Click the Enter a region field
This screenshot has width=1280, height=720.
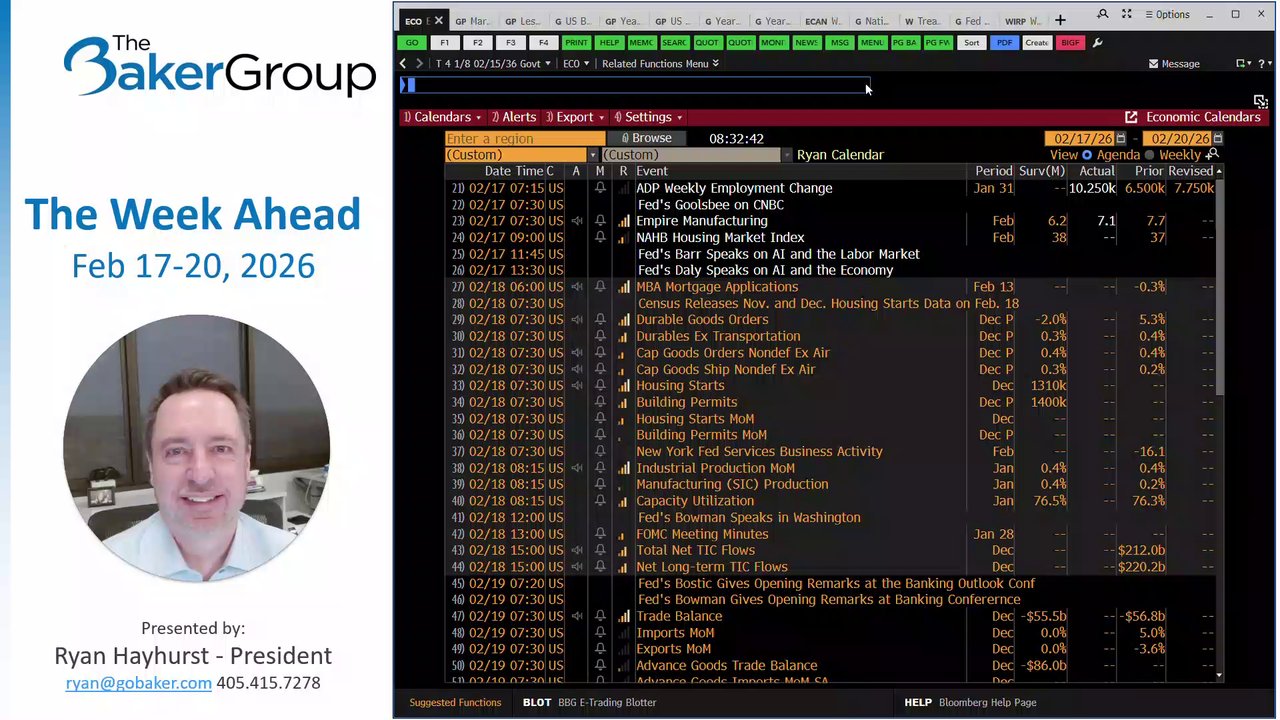[524, 139]
